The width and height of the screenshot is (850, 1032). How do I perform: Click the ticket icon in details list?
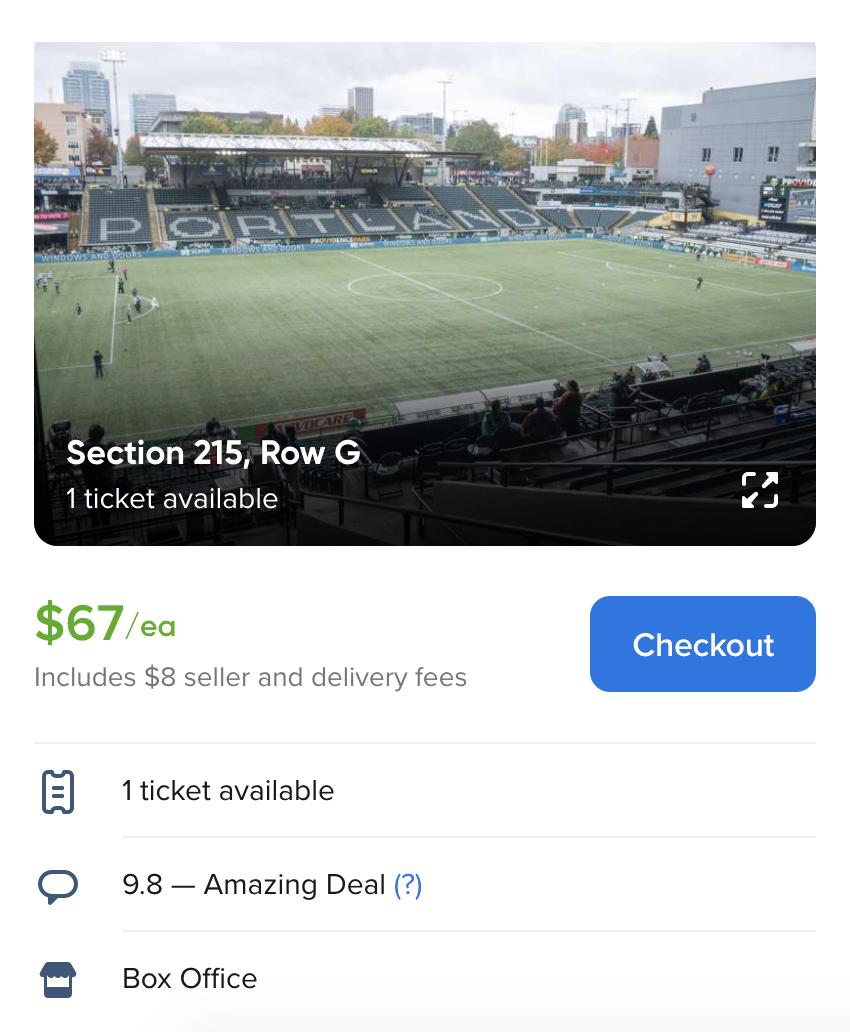tap(58, 791)
